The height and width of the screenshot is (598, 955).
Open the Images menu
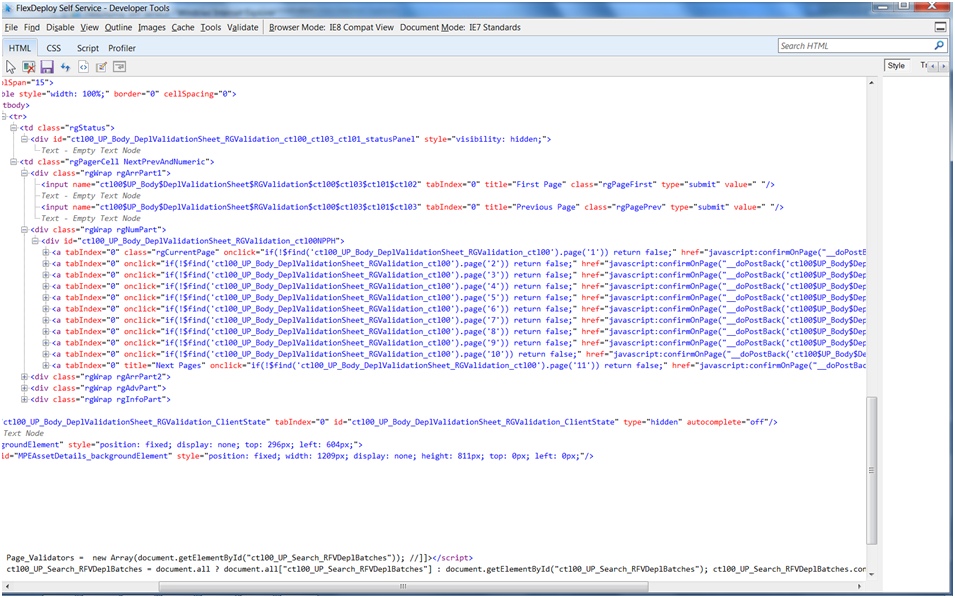click(152, 27)
